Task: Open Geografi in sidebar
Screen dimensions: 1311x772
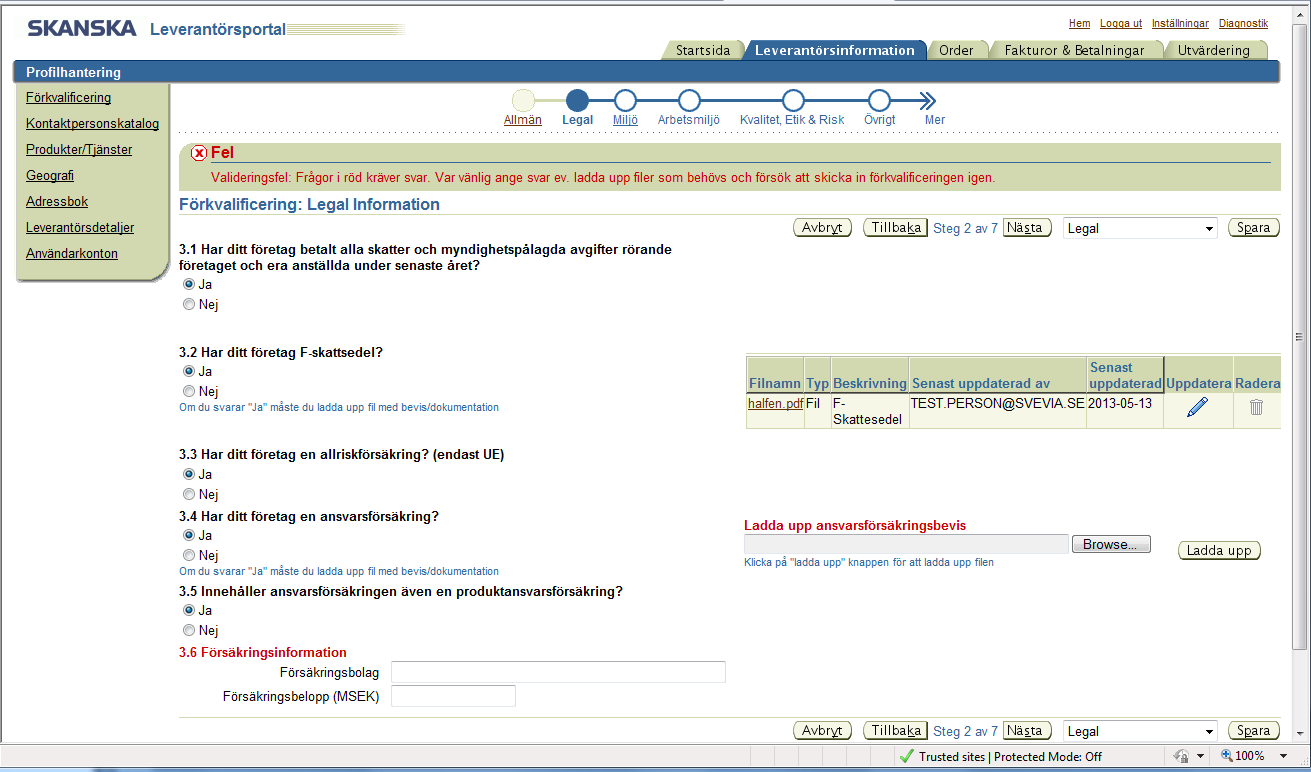Action: pyautogui.click(x=50, y=176)
